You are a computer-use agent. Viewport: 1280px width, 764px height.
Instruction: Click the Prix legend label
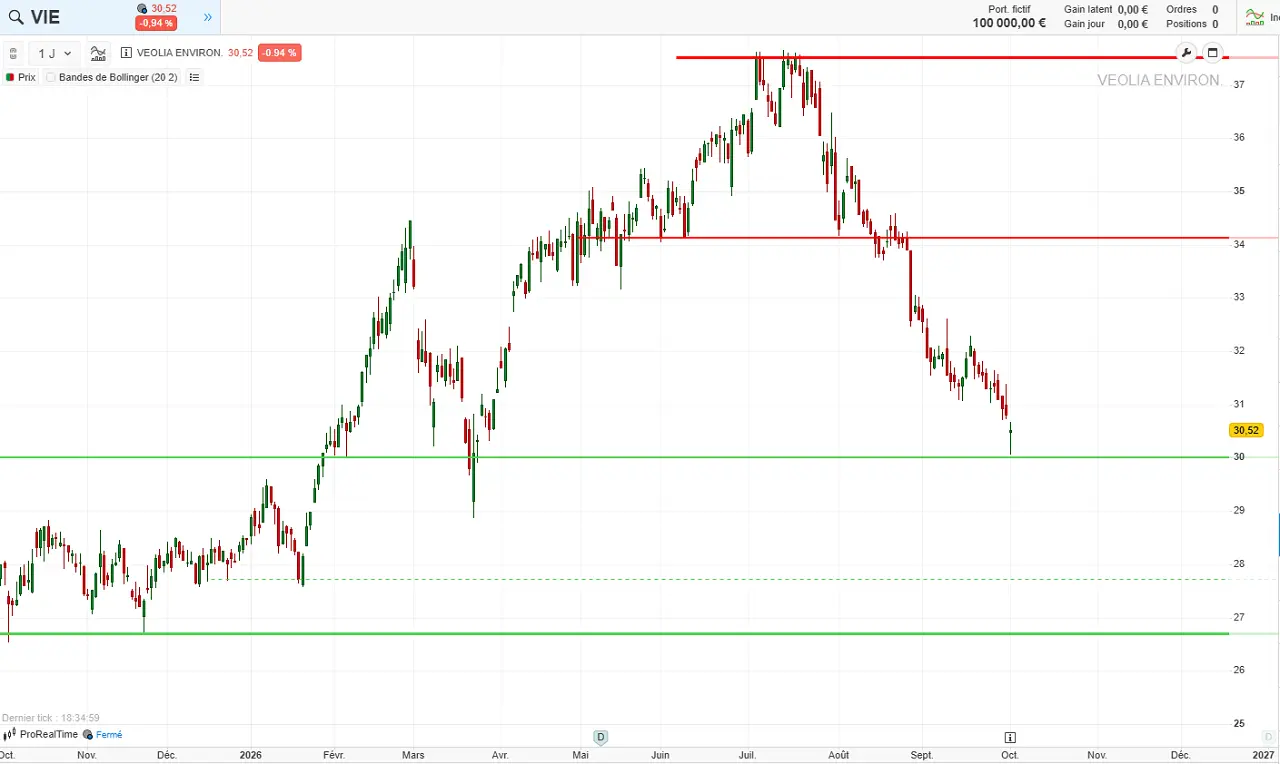point(27,77)
